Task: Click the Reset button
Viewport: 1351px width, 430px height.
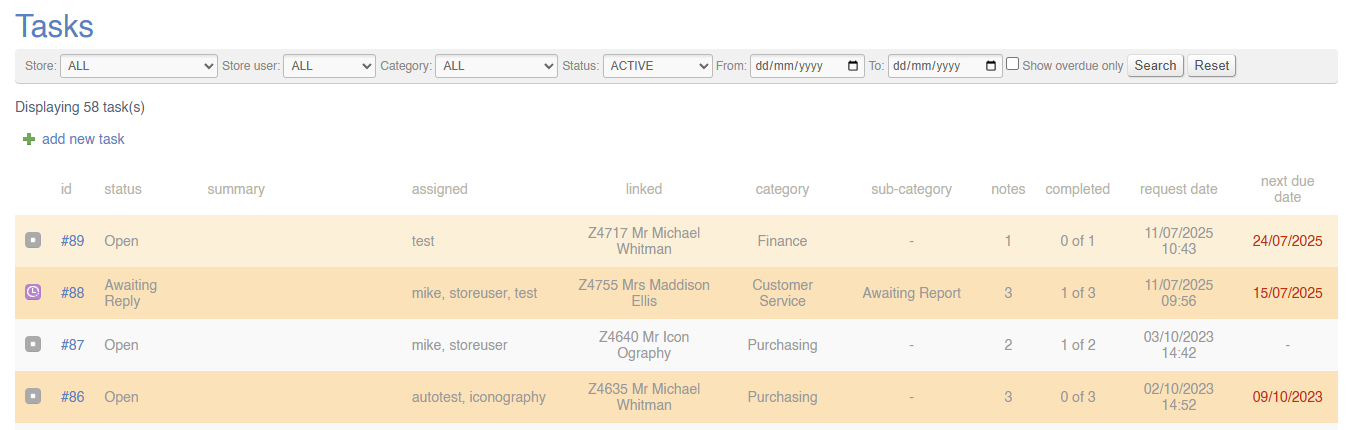Action: point(1211,66)
